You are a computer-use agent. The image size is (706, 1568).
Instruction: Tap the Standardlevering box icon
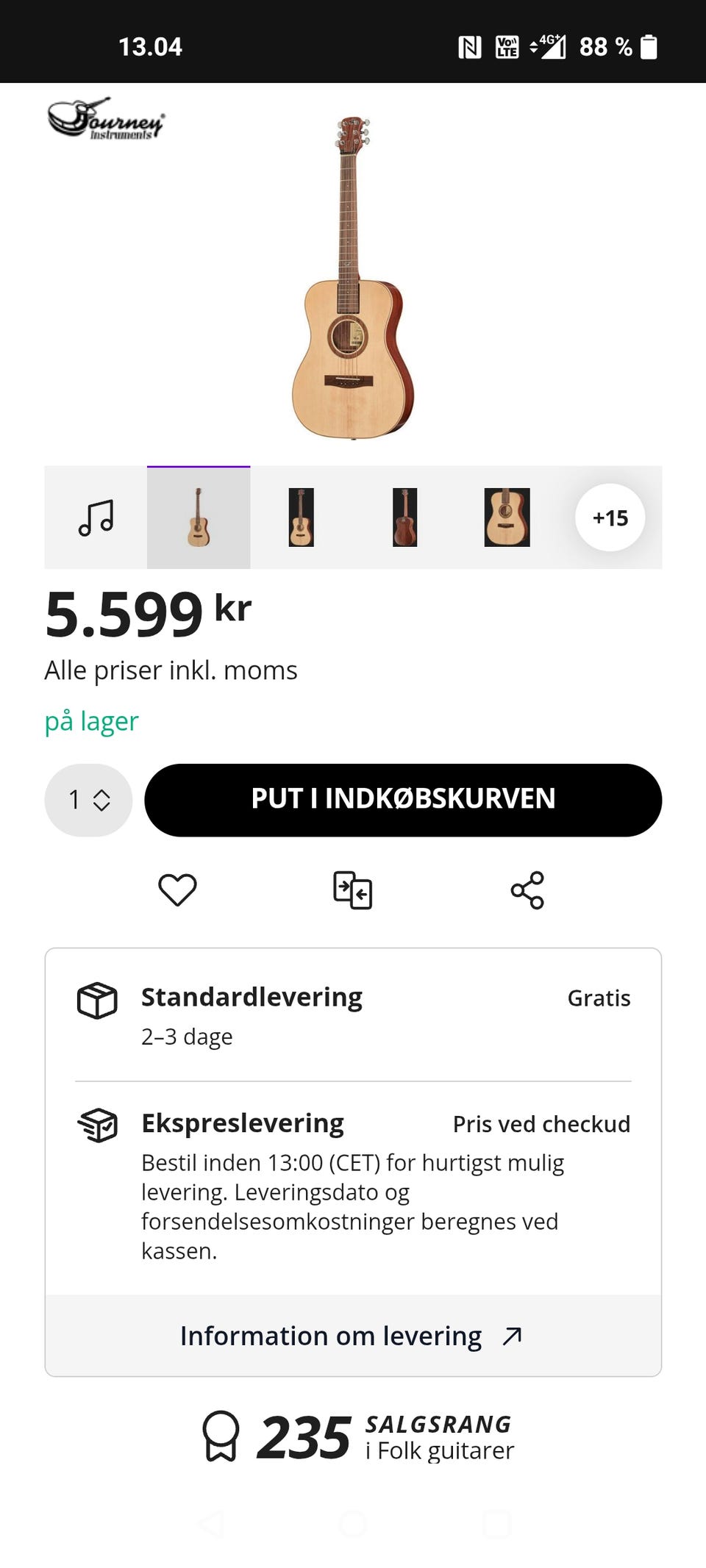click(97, 1000)
